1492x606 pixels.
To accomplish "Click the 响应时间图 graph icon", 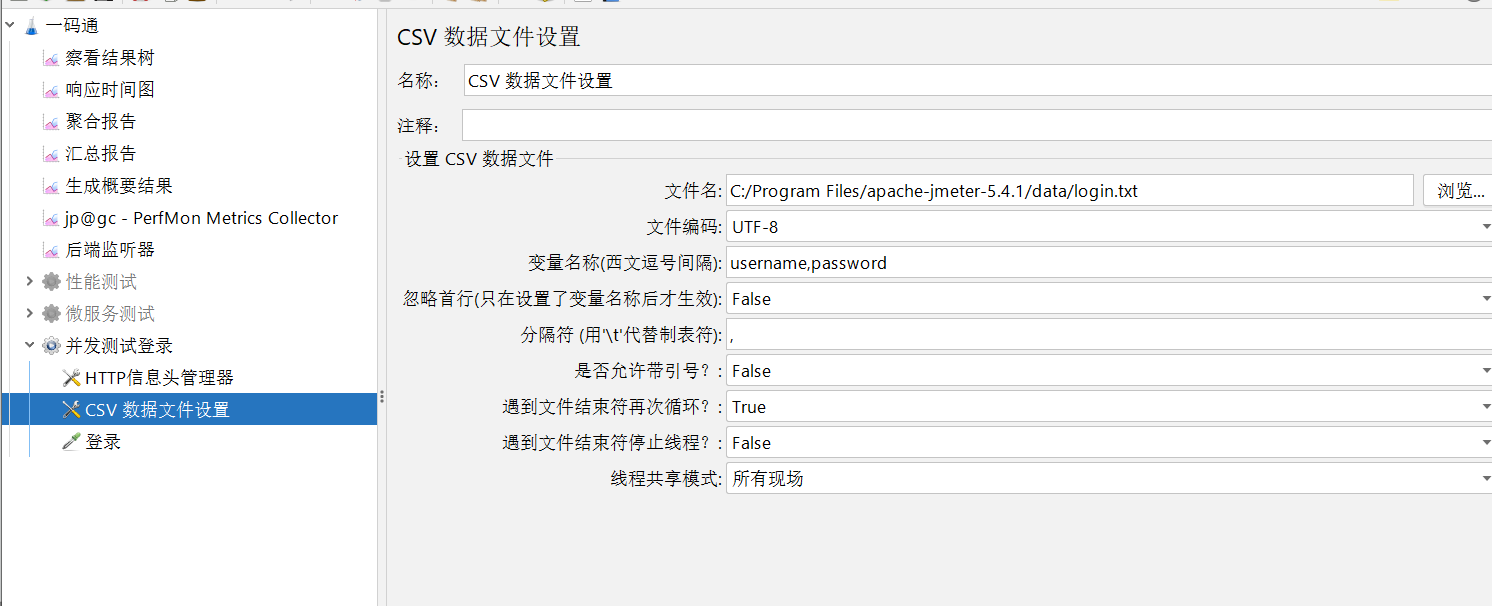I will 51,90.
